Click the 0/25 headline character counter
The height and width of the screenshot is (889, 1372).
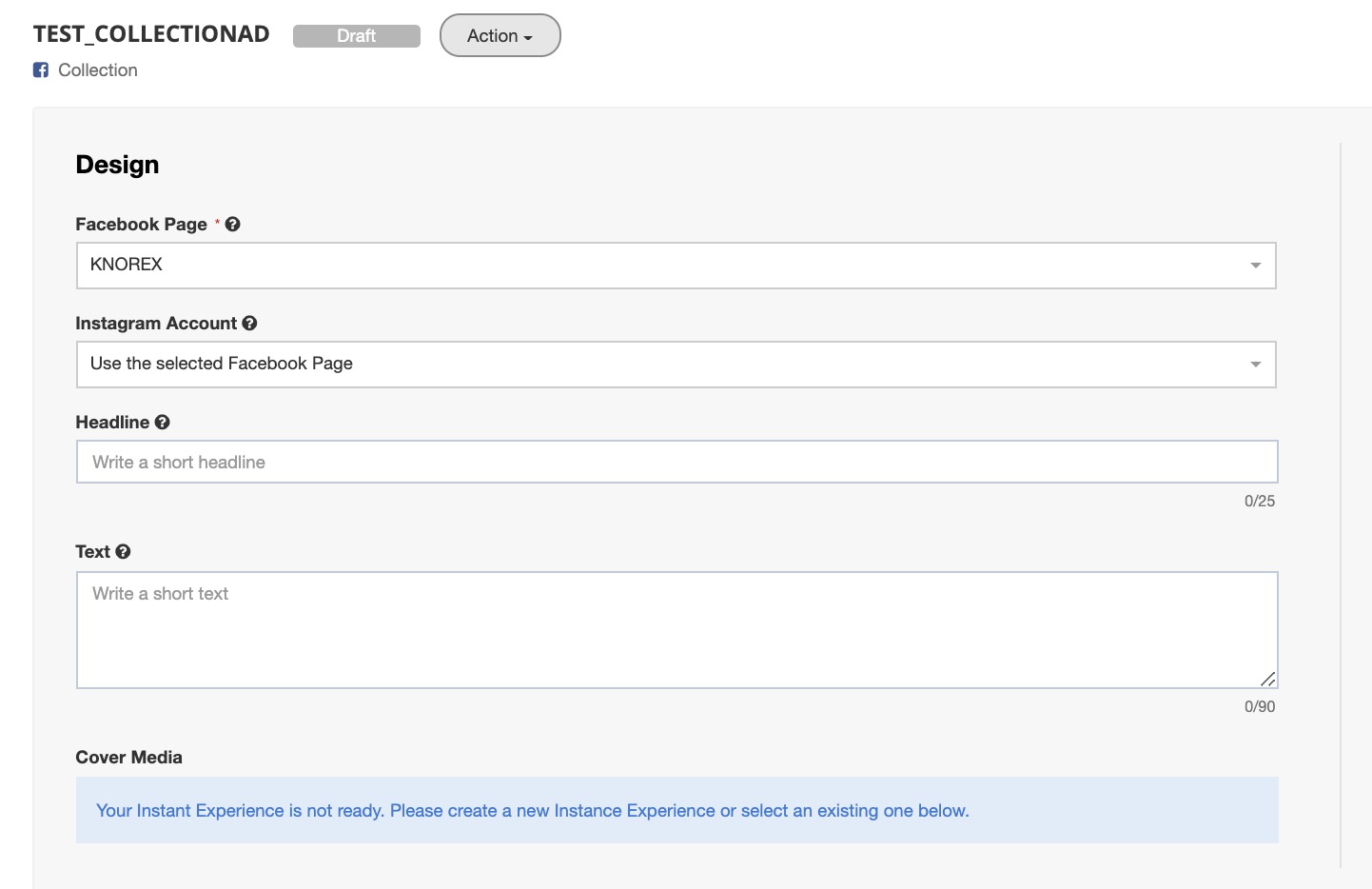(1259, 502)
